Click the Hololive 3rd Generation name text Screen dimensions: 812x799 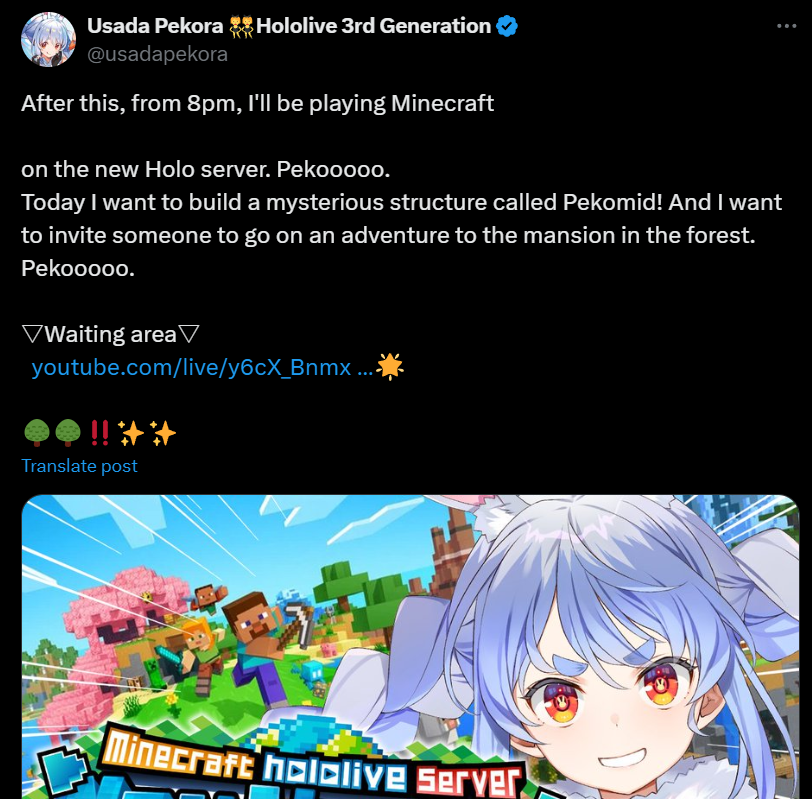tap(373, 26)
